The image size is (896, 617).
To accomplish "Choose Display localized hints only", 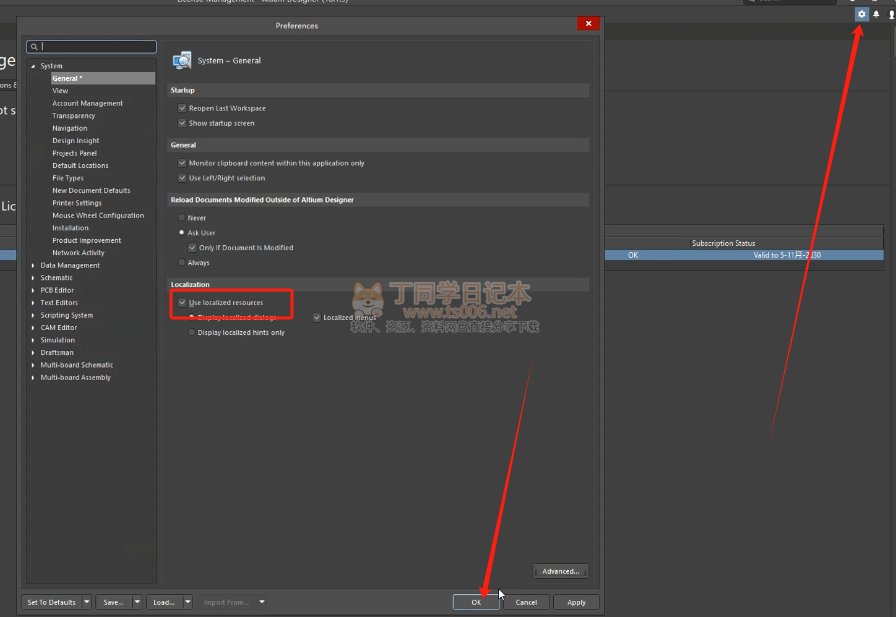I will 192,332.
